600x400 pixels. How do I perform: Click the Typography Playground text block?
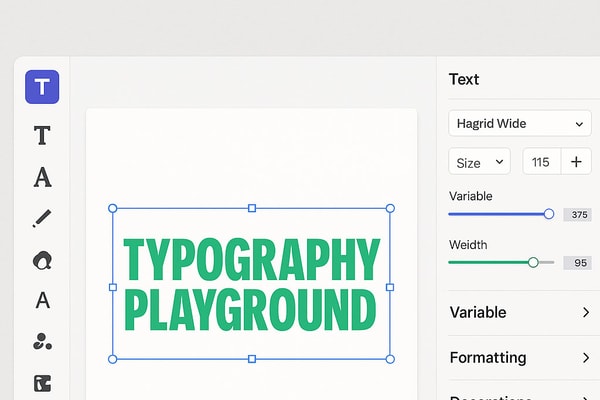click(251, 284)
